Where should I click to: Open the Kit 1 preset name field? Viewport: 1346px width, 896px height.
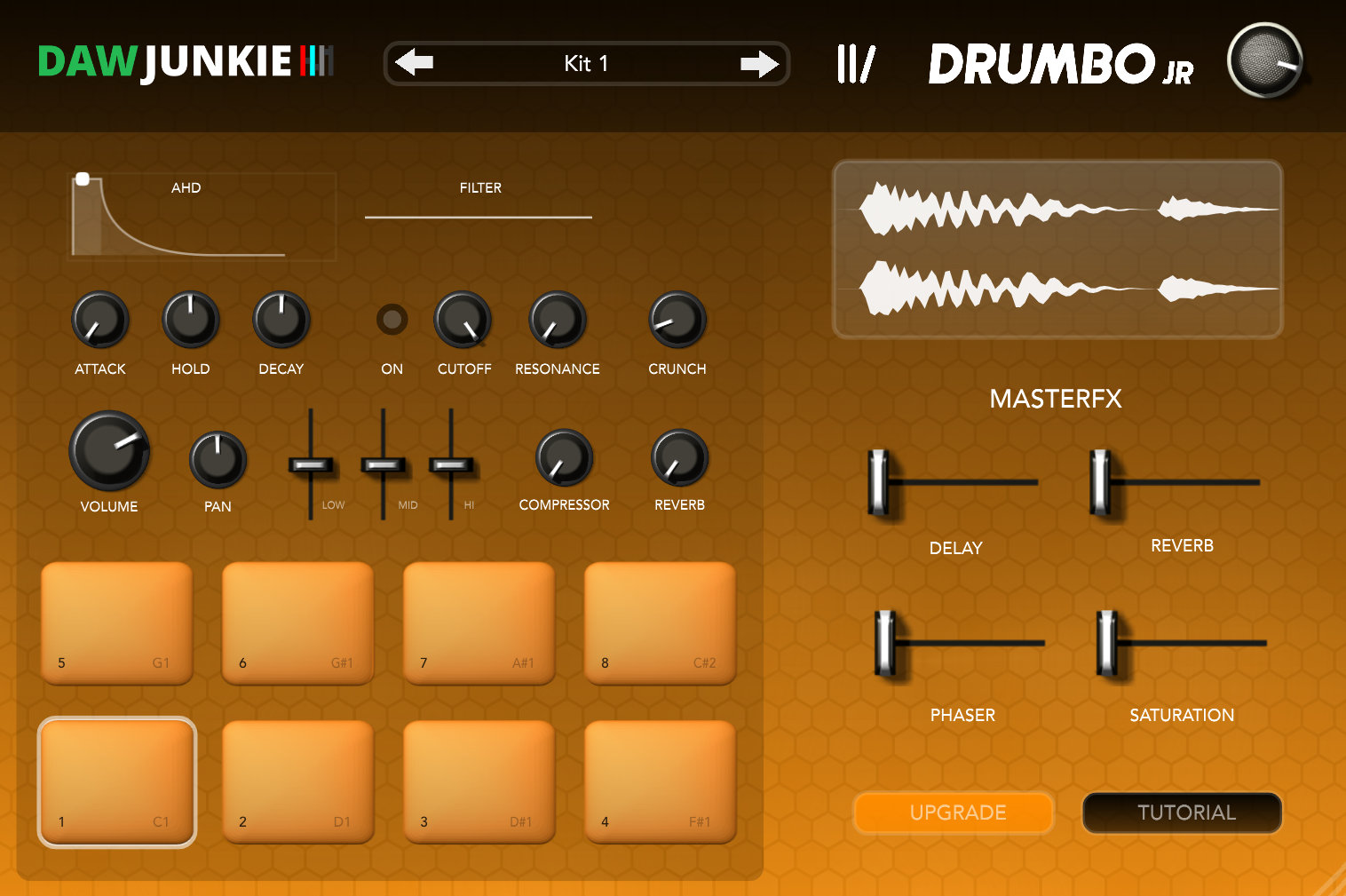click(x=586, y=64)
